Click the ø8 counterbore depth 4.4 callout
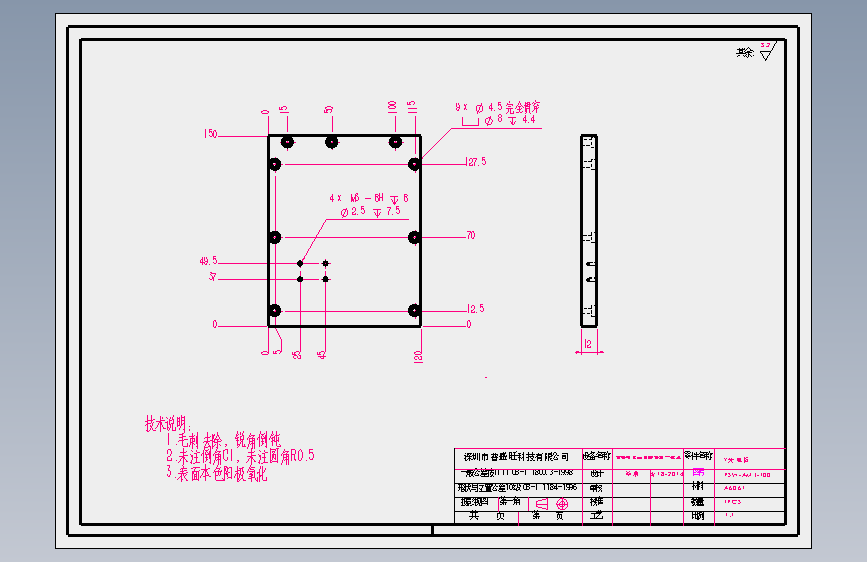This screenshot has height=562, width=867. pos(499,120)
